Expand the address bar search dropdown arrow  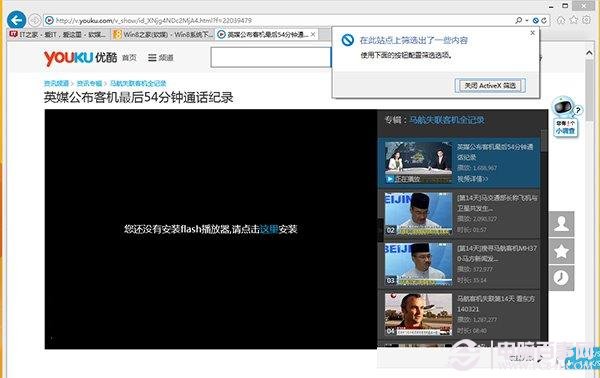(527, 20)
